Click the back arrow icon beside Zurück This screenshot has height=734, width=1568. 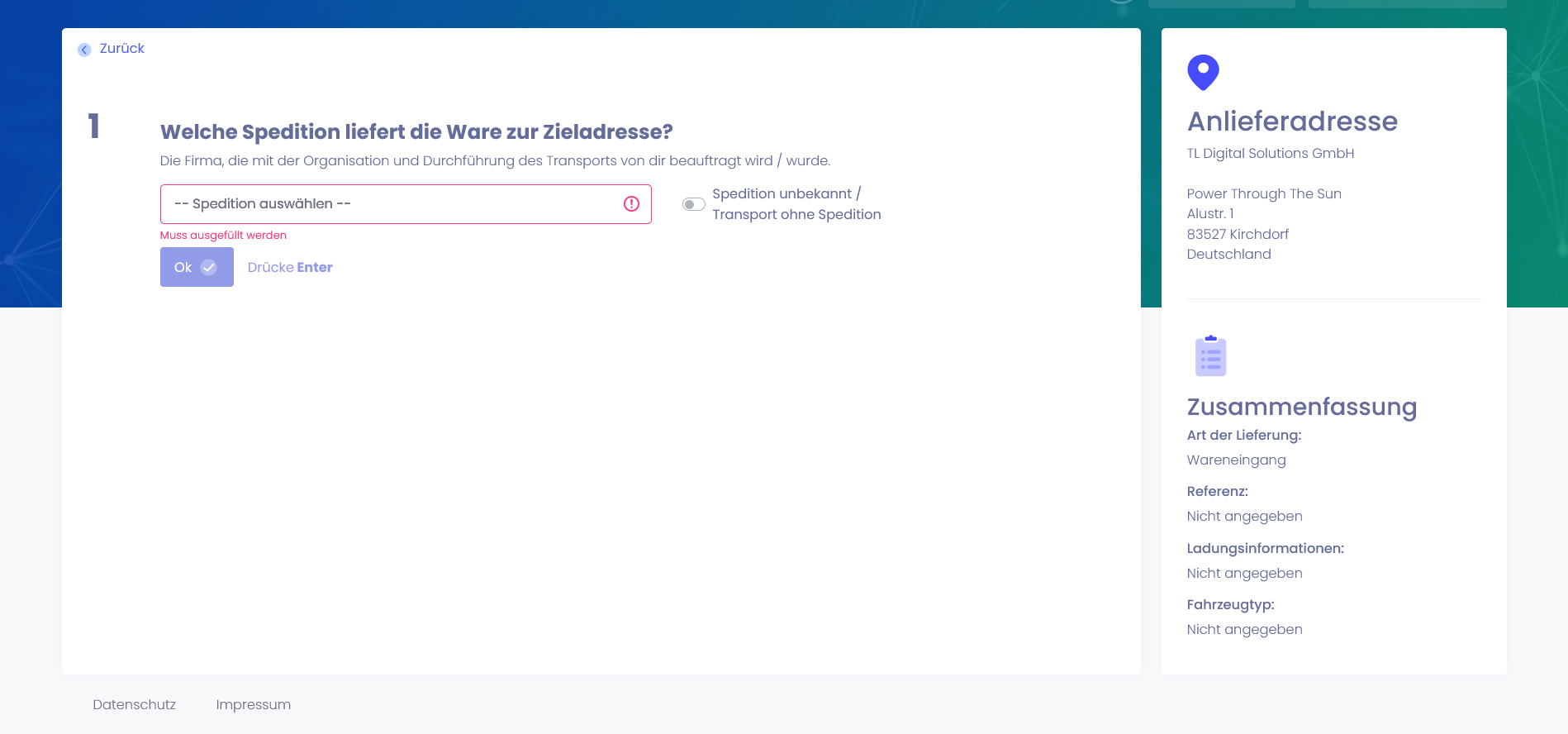[84, 50]
